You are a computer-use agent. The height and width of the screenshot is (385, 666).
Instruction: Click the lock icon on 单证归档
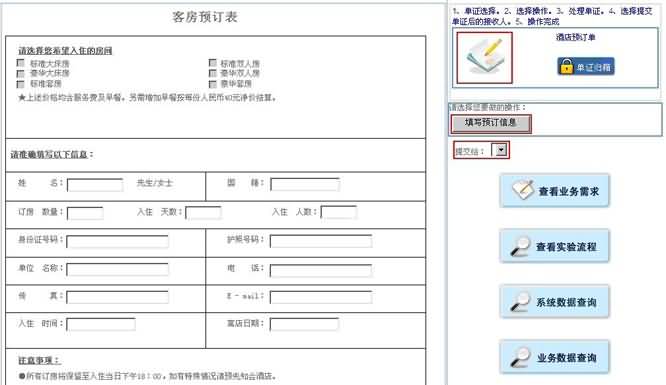pos(566,66)
